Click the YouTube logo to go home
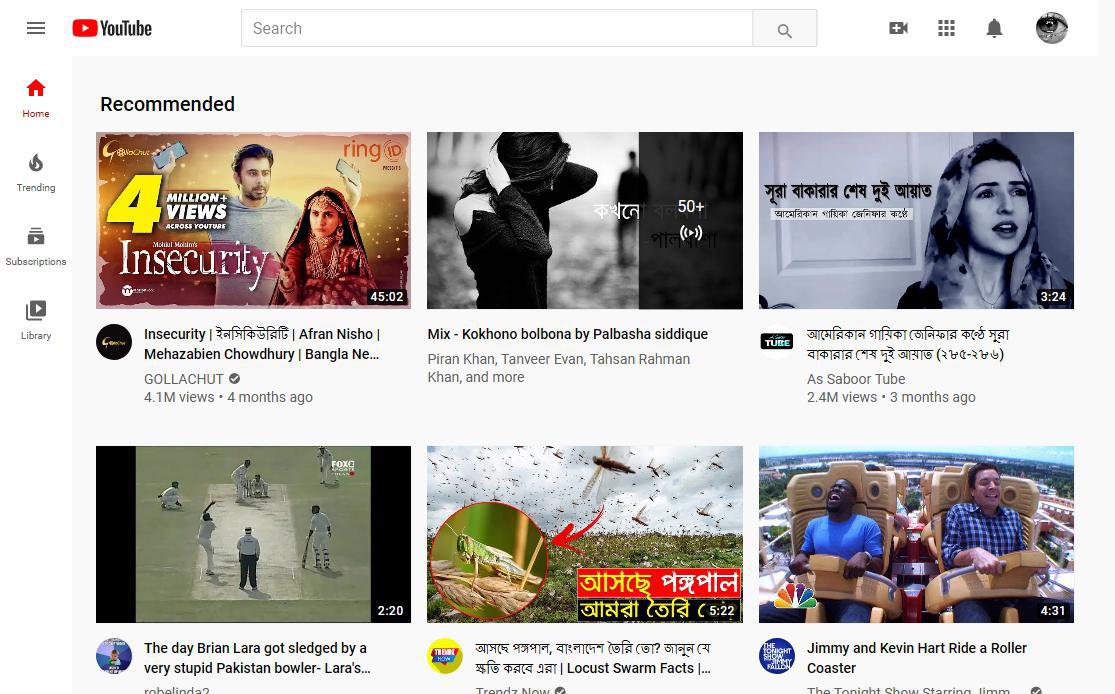The height and width of the screenshot is (694, 1115). click(x=111, y=28)
